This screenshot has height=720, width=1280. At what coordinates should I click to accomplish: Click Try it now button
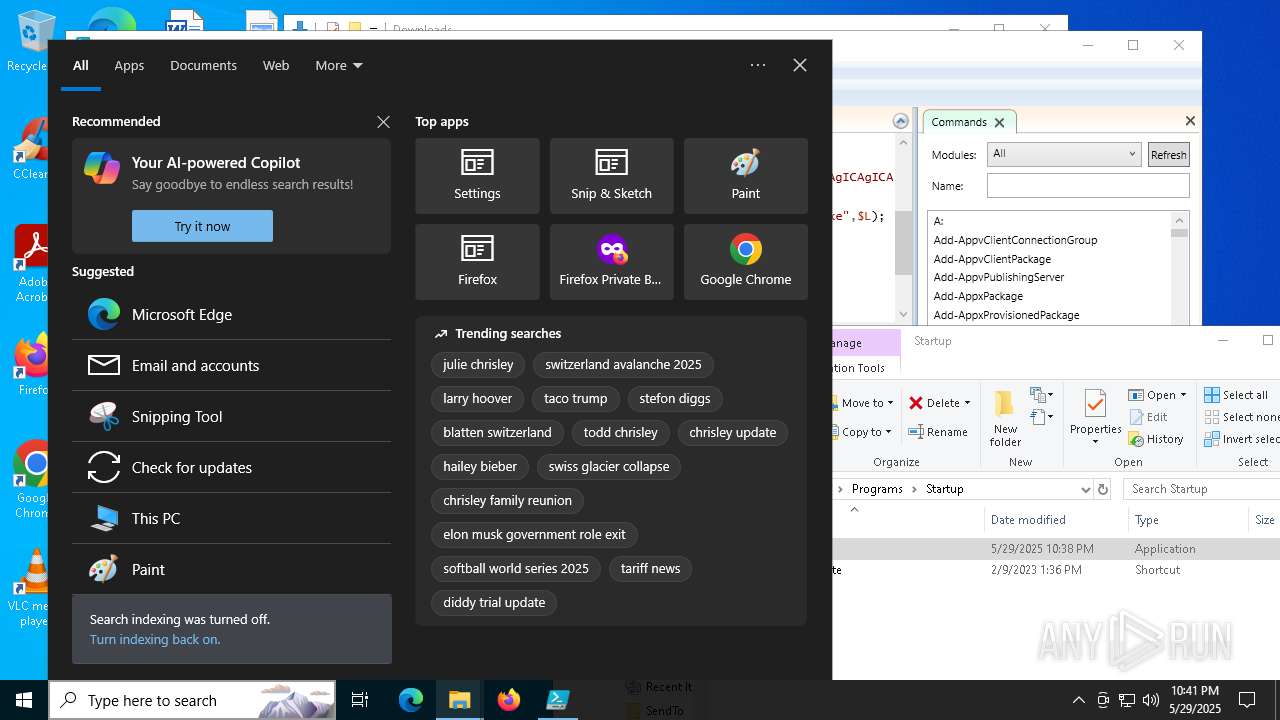202,226
